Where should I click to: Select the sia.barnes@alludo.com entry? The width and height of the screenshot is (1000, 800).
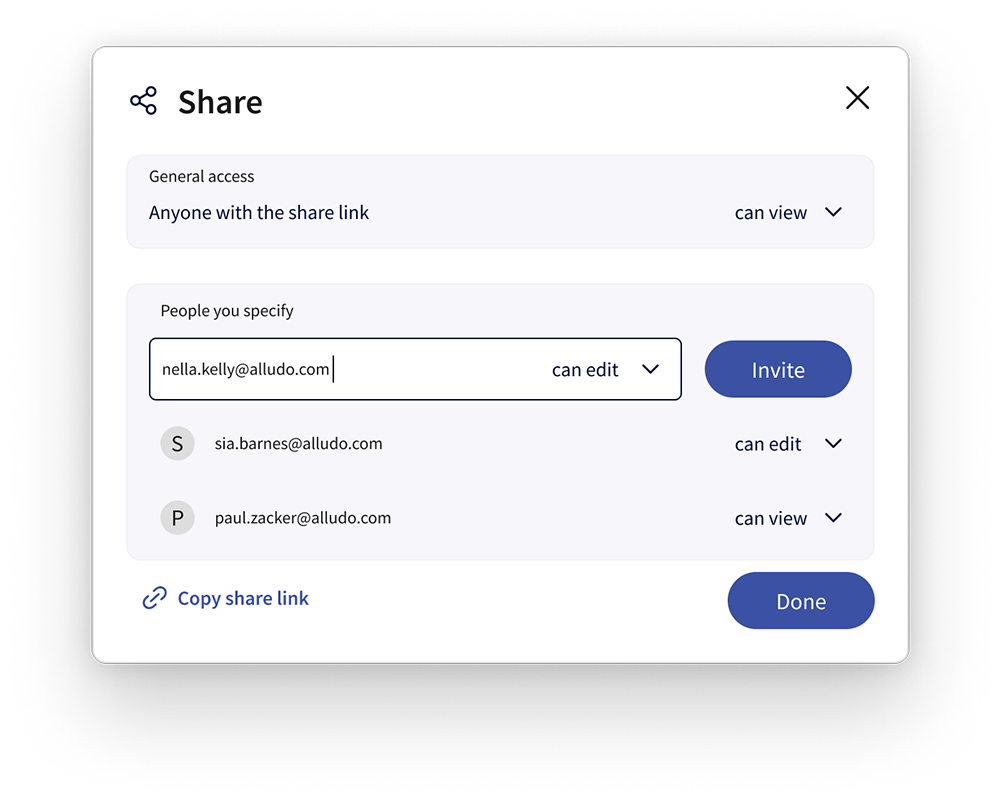click(298, 443)
